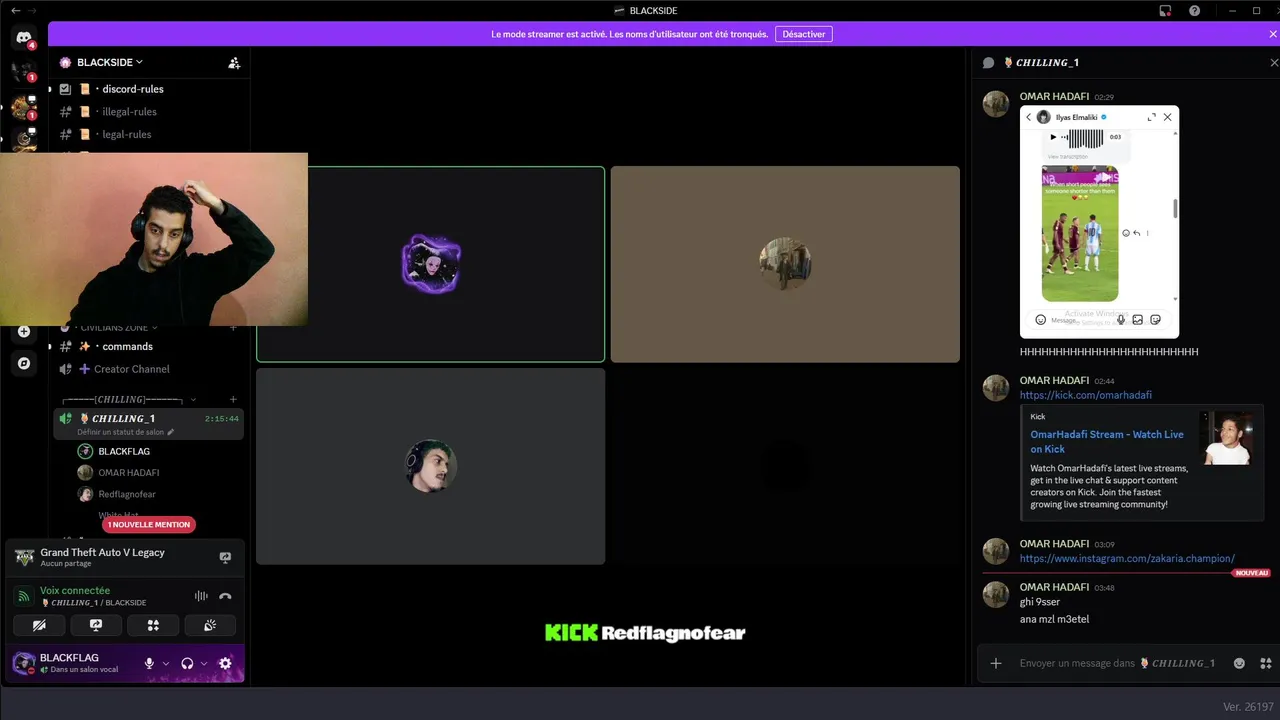Deafen headphones toggle
Viewport: 1280px width, 720px height.
coord(187,663)
